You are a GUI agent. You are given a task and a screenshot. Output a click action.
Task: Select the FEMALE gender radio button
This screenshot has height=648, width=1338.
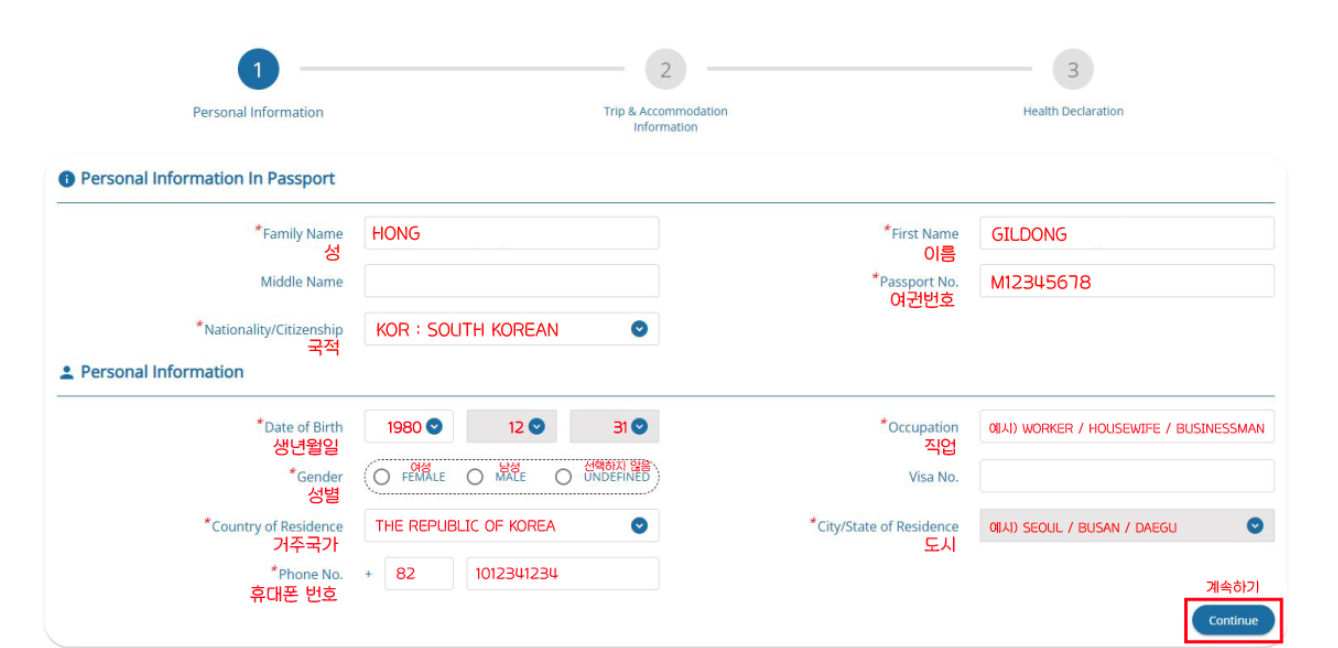coord(381,477)
